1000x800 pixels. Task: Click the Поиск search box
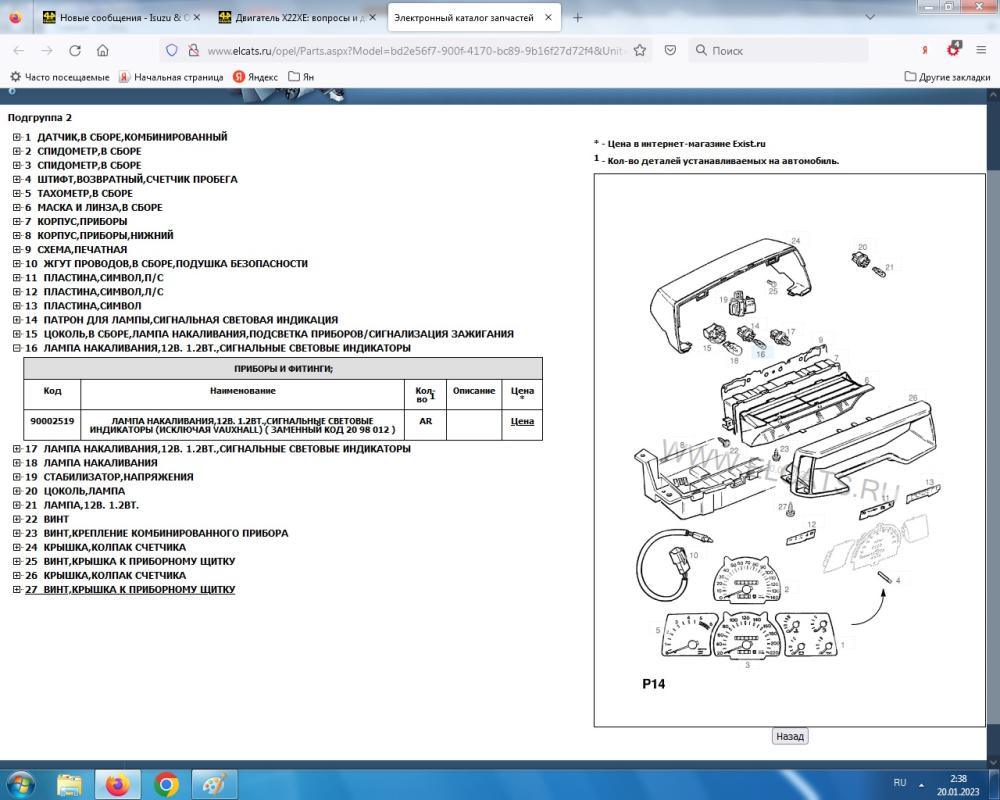(x=778, y=50)
